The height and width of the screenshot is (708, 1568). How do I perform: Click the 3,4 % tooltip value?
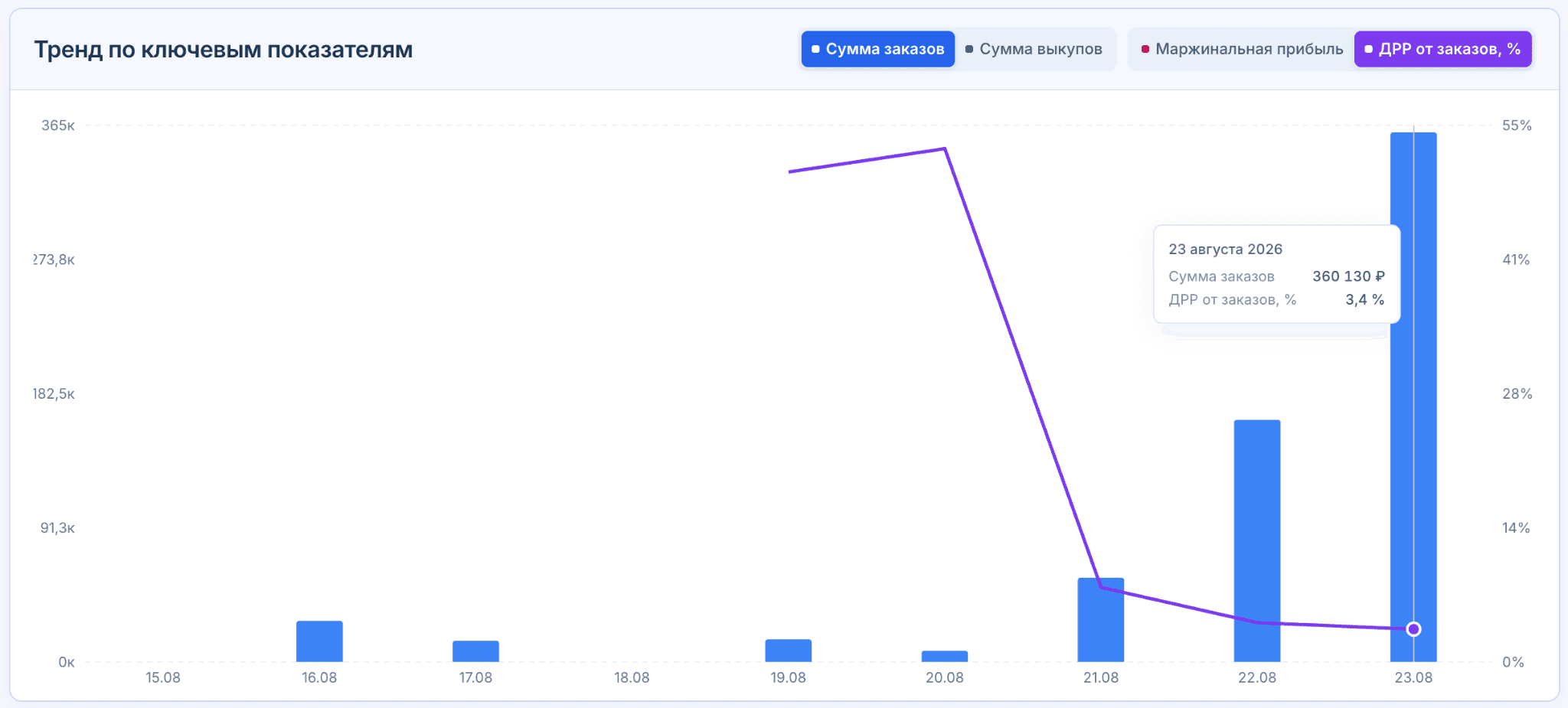(x=1364, y=300)
